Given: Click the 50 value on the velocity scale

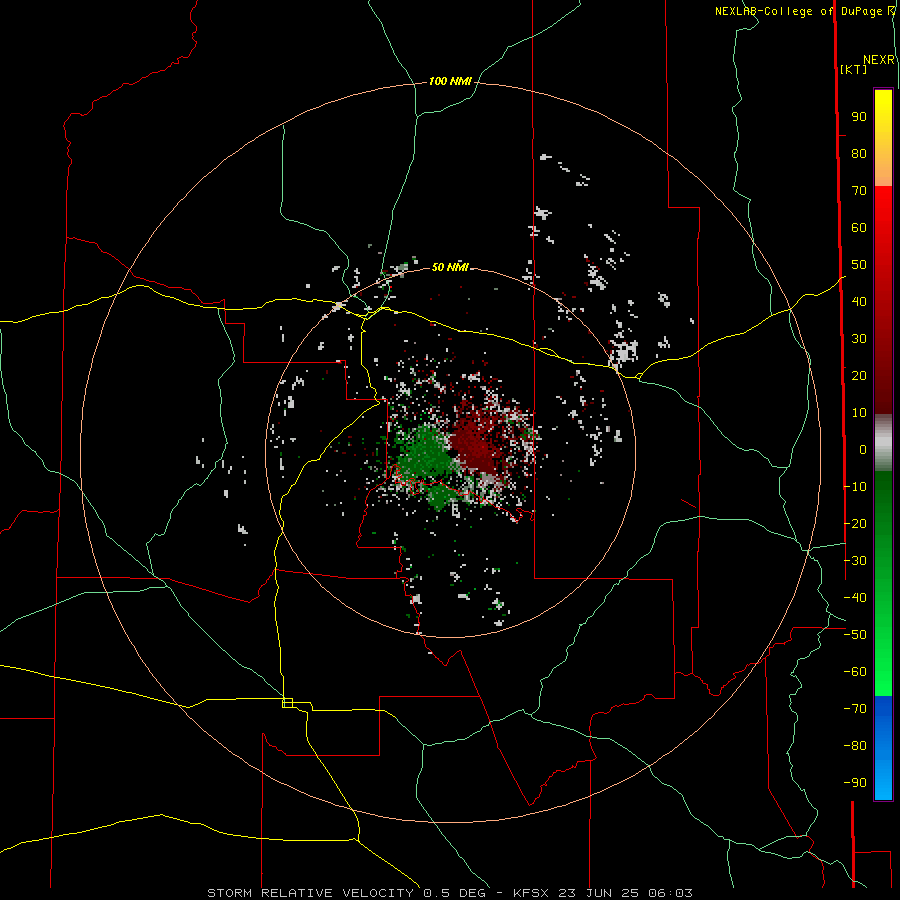Looking at the screenshot, I should coord(859,265).
